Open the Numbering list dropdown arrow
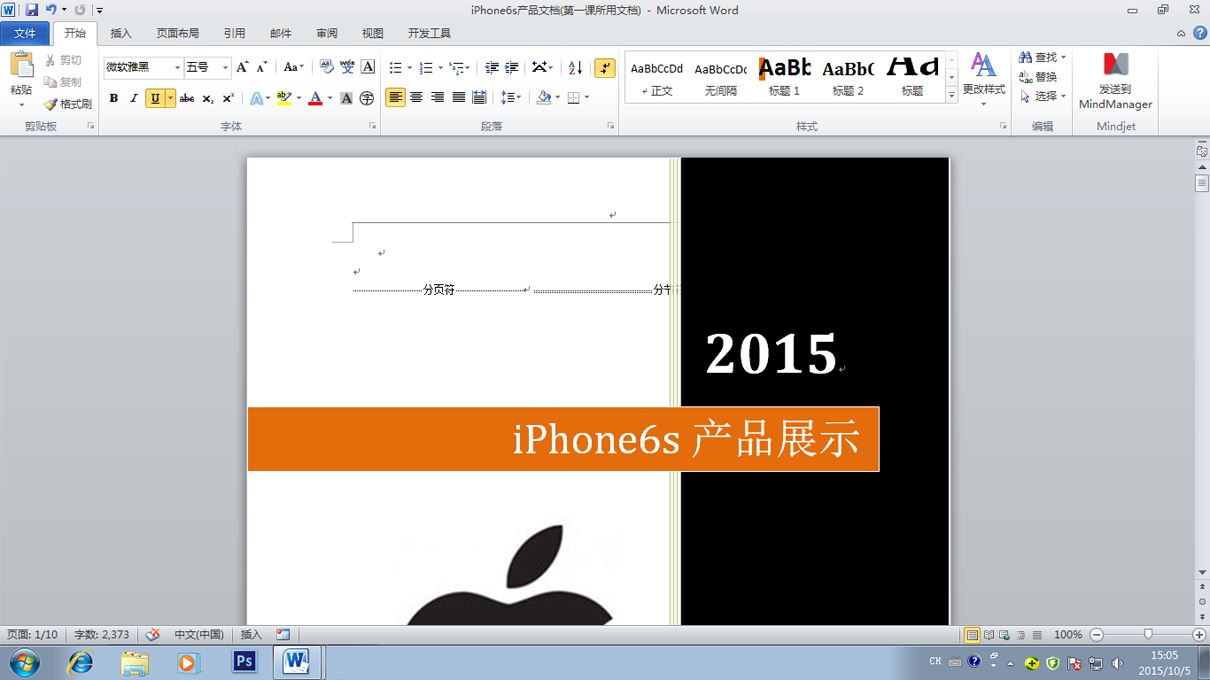 [440, 67]
